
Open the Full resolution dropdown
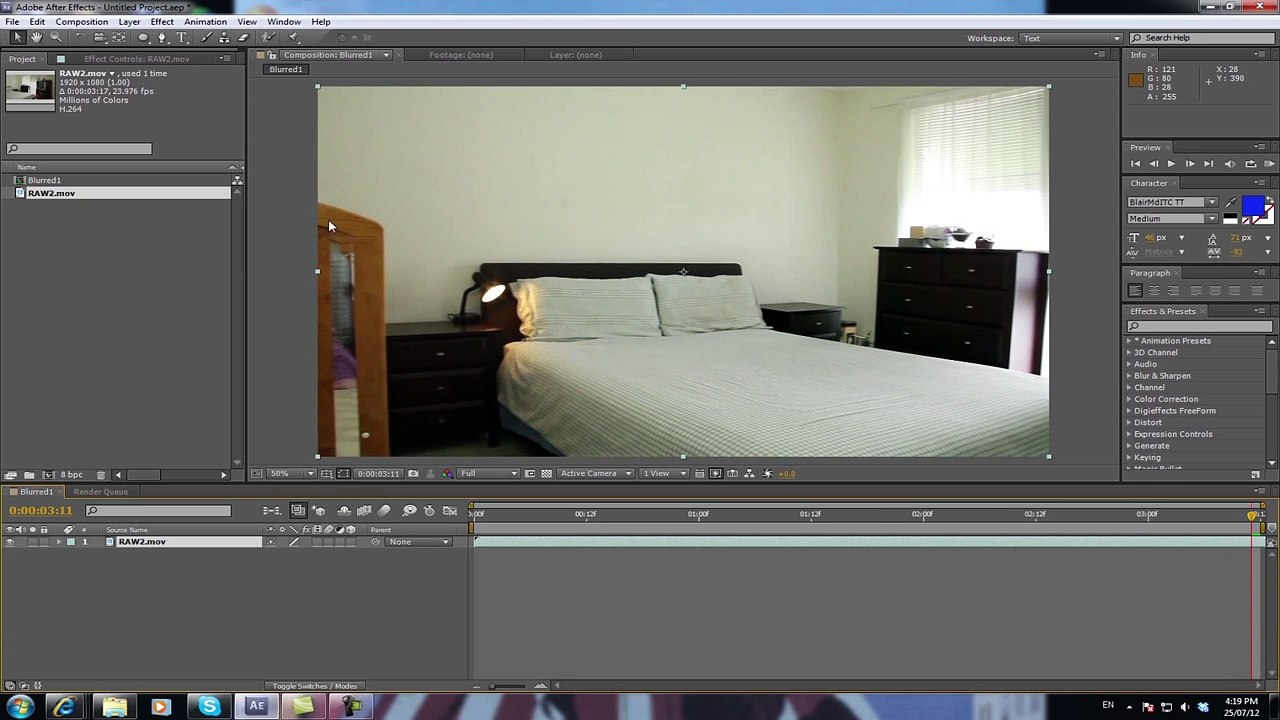click(489, 474)
